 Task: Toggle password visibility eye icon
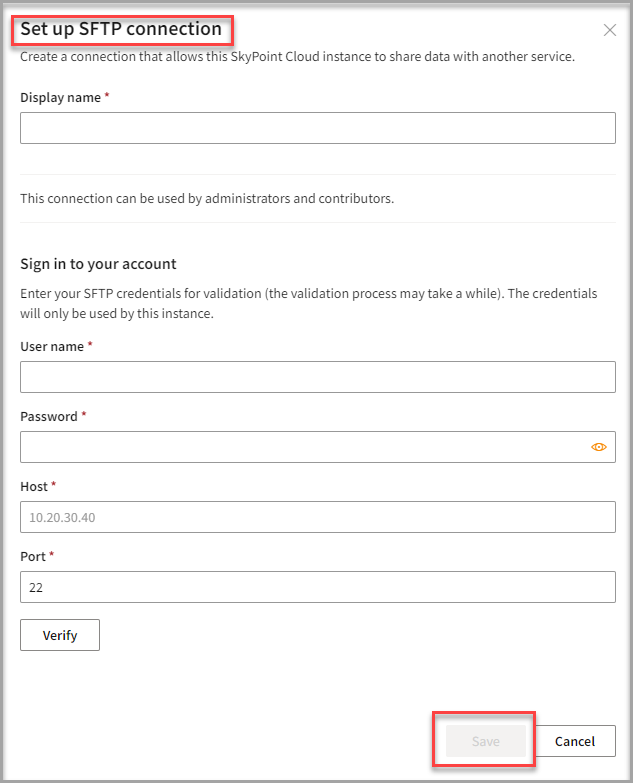tap(599, 447)
